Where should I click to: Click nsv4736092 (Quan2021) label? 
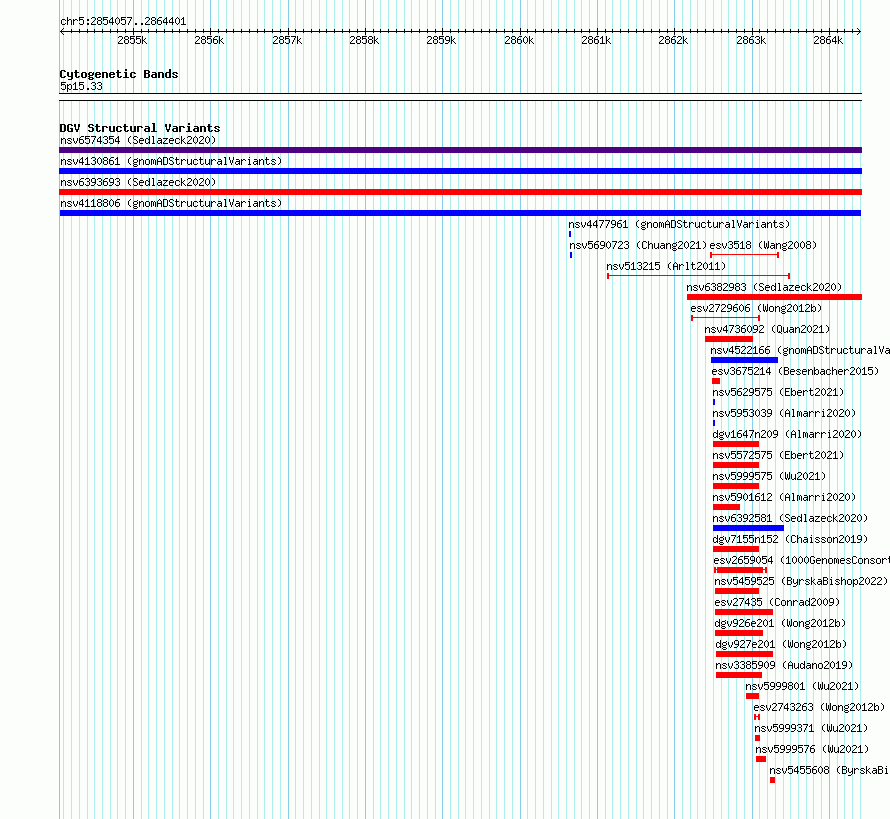pos(767,329)
